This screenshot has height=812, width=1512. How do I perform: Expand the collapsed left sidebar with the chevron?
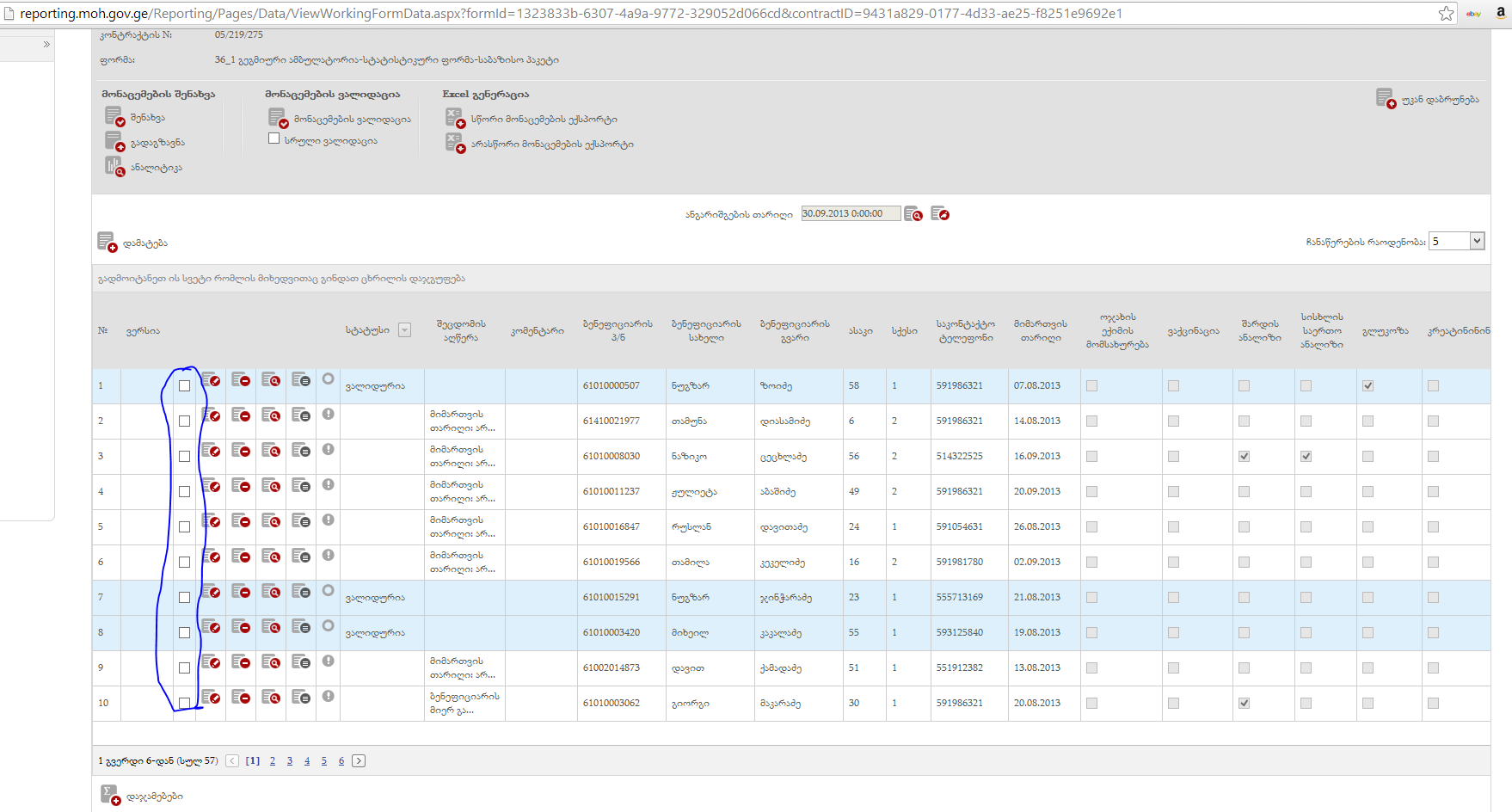(46, 45)
